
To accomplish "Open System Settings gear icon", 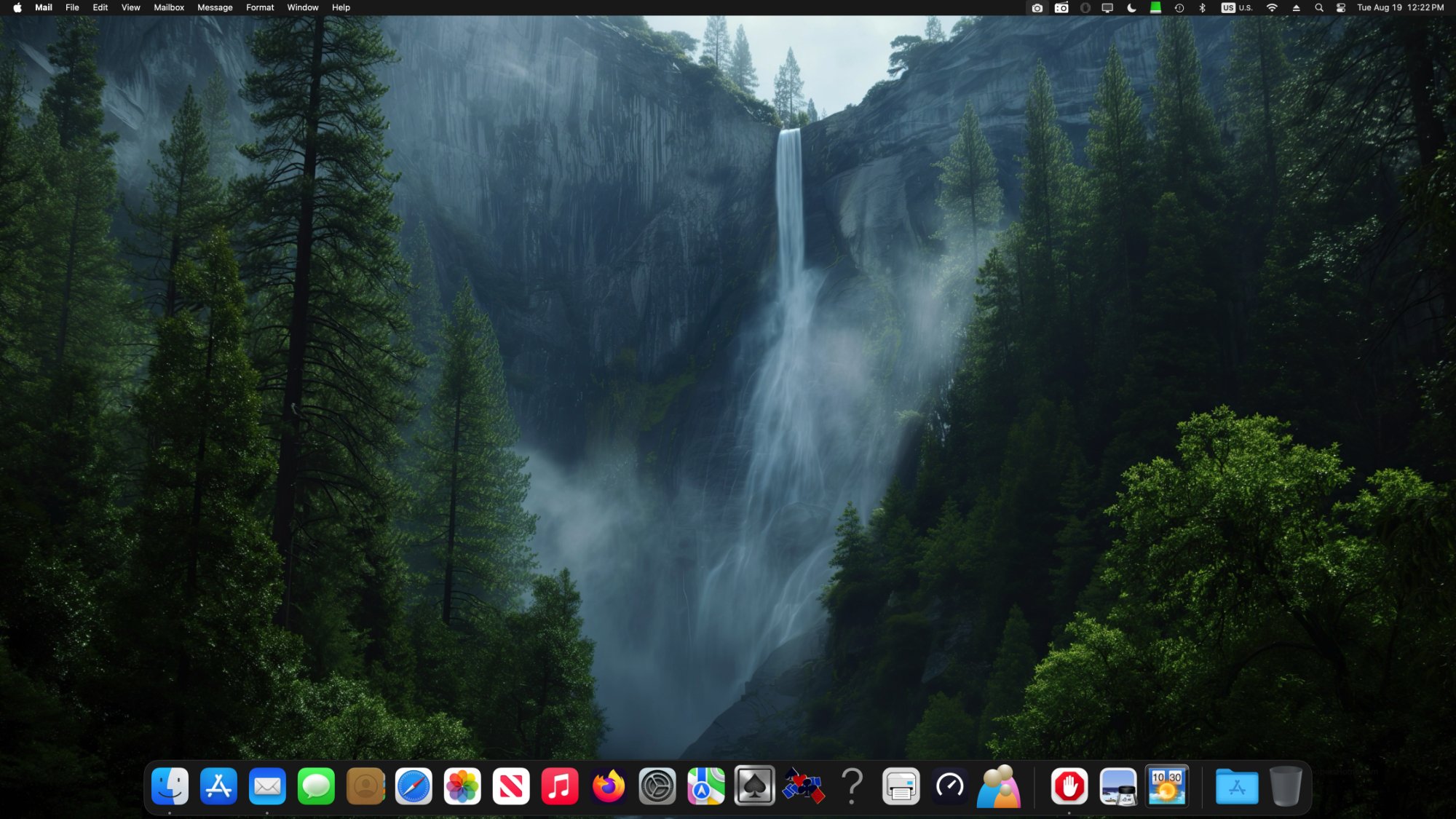I will click(657, 786).
